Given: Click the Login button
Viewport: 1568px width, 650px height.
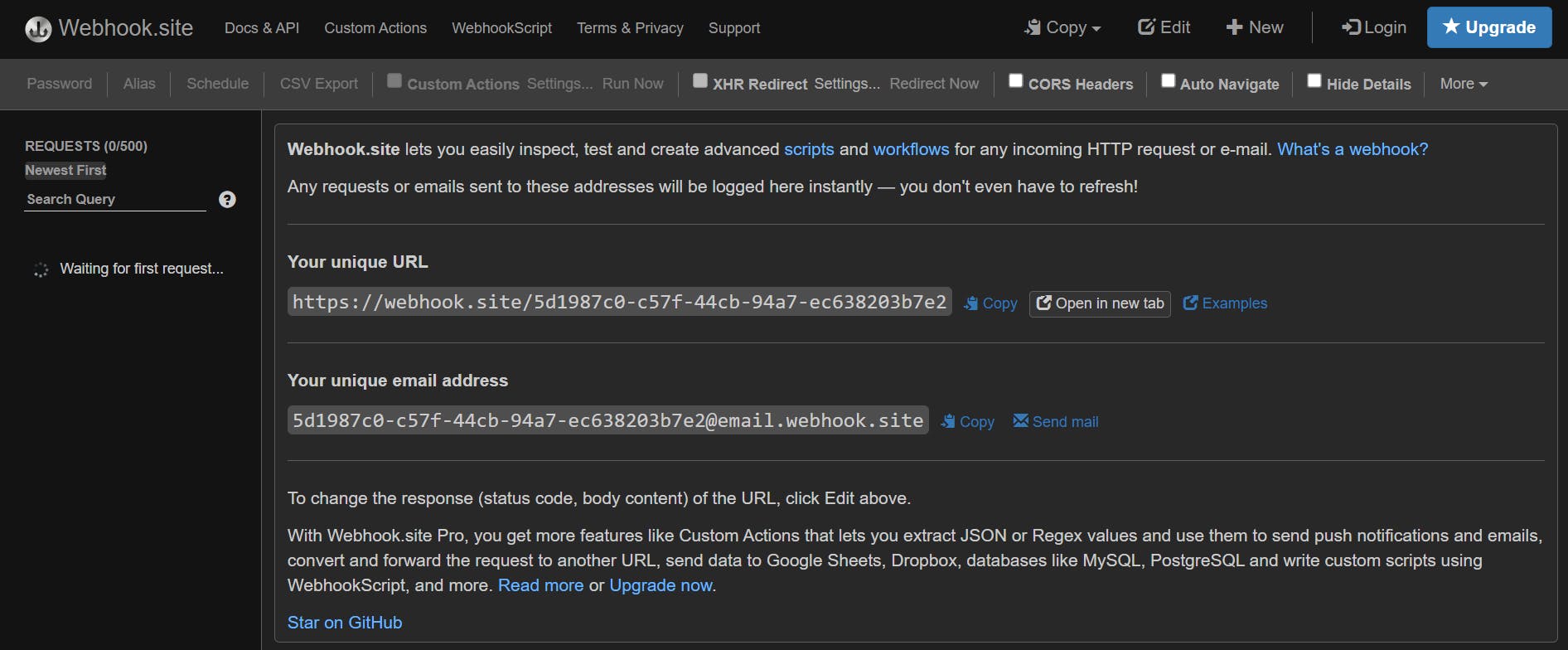Looking at the screenshot, I should [x=1374, y=27].
